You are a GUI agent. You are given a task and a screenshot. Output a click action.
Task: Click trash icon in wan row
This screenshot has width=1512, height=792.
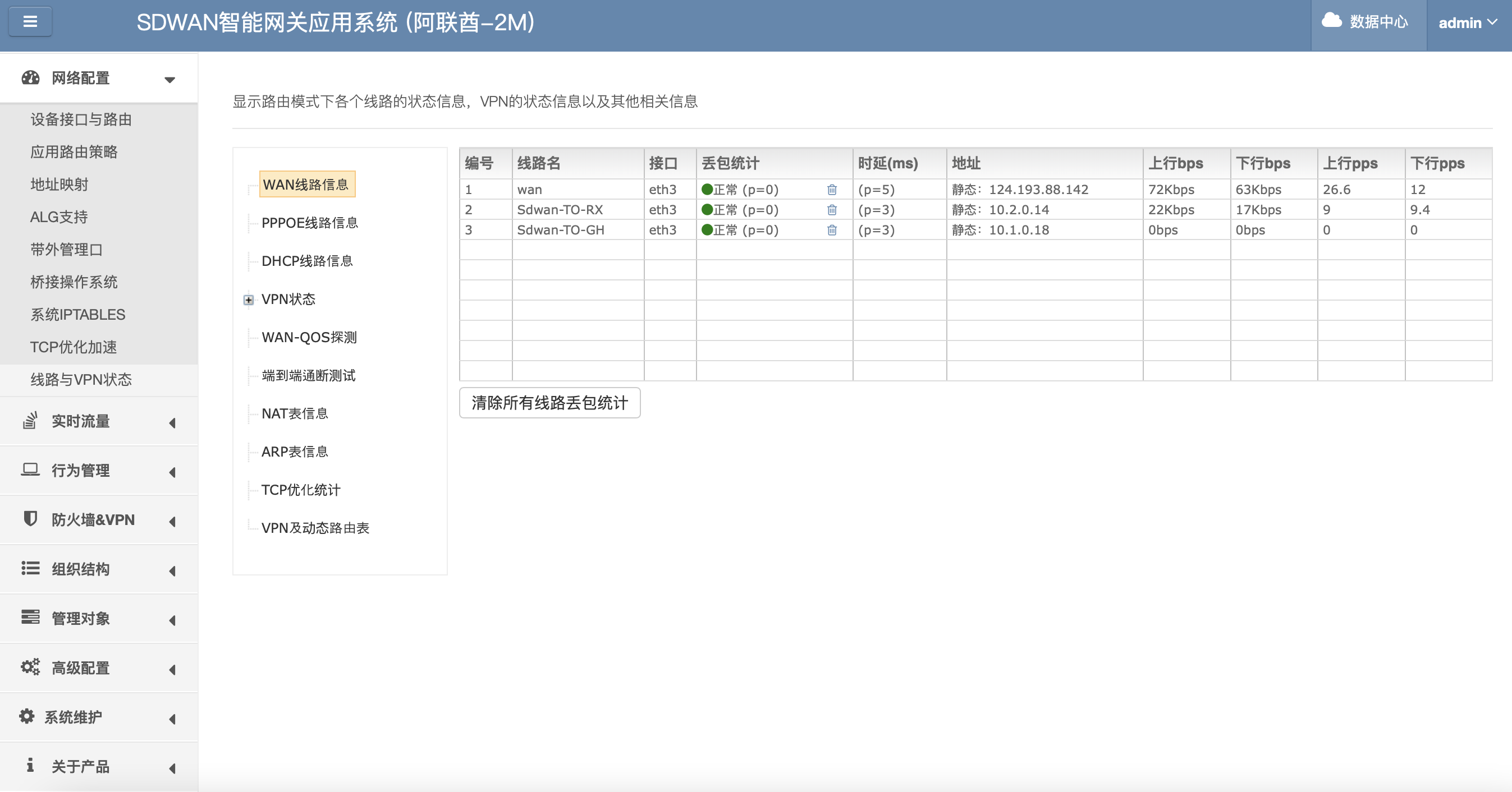(832, 190)
